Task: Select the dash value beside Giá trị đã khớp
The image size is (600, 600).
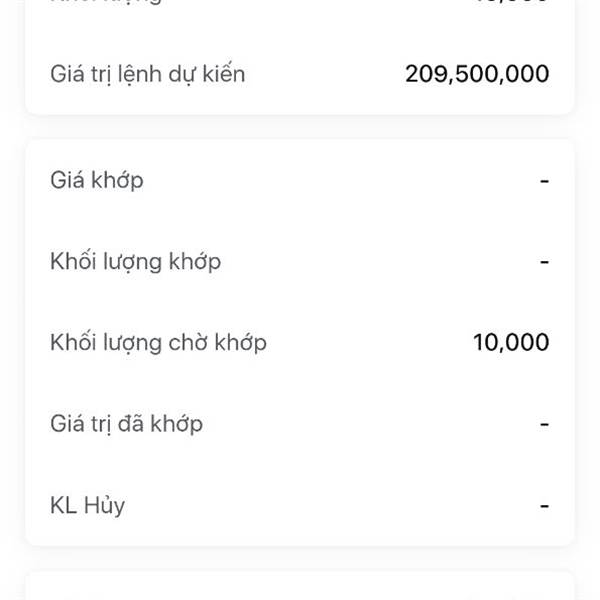Action: point(544,424)
